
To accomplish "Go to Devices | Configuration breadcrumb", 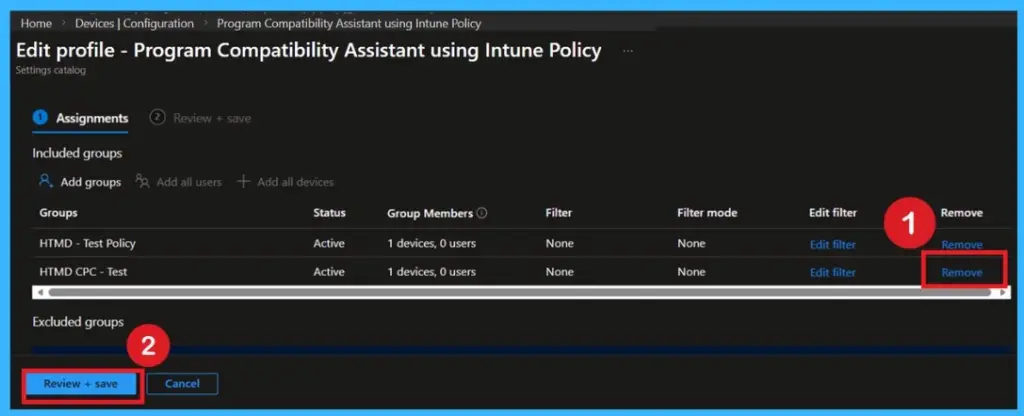I will pos(134,24).
